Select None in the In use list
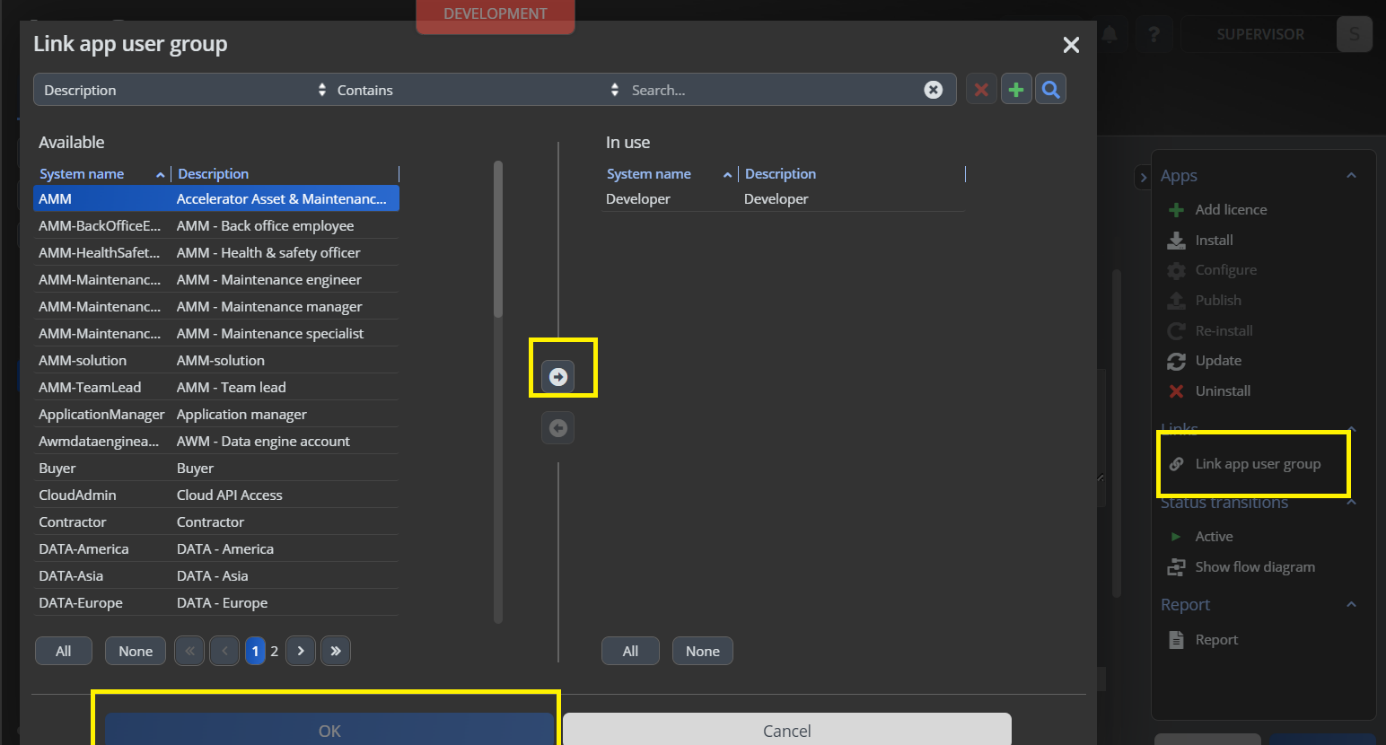The height and width of the screenshot is (745, 1386). pos(702,651)
